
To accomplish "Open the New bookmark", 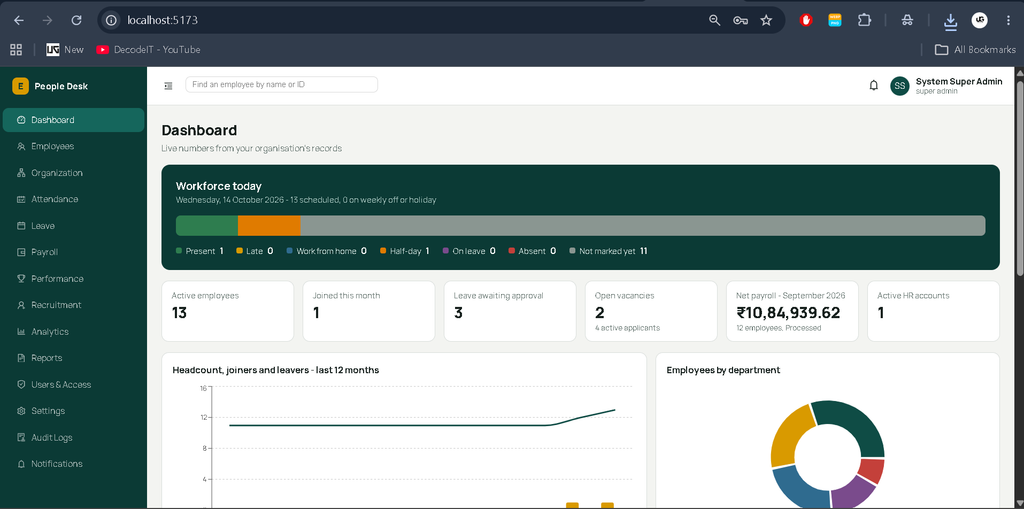I will [x=65, y=50].
